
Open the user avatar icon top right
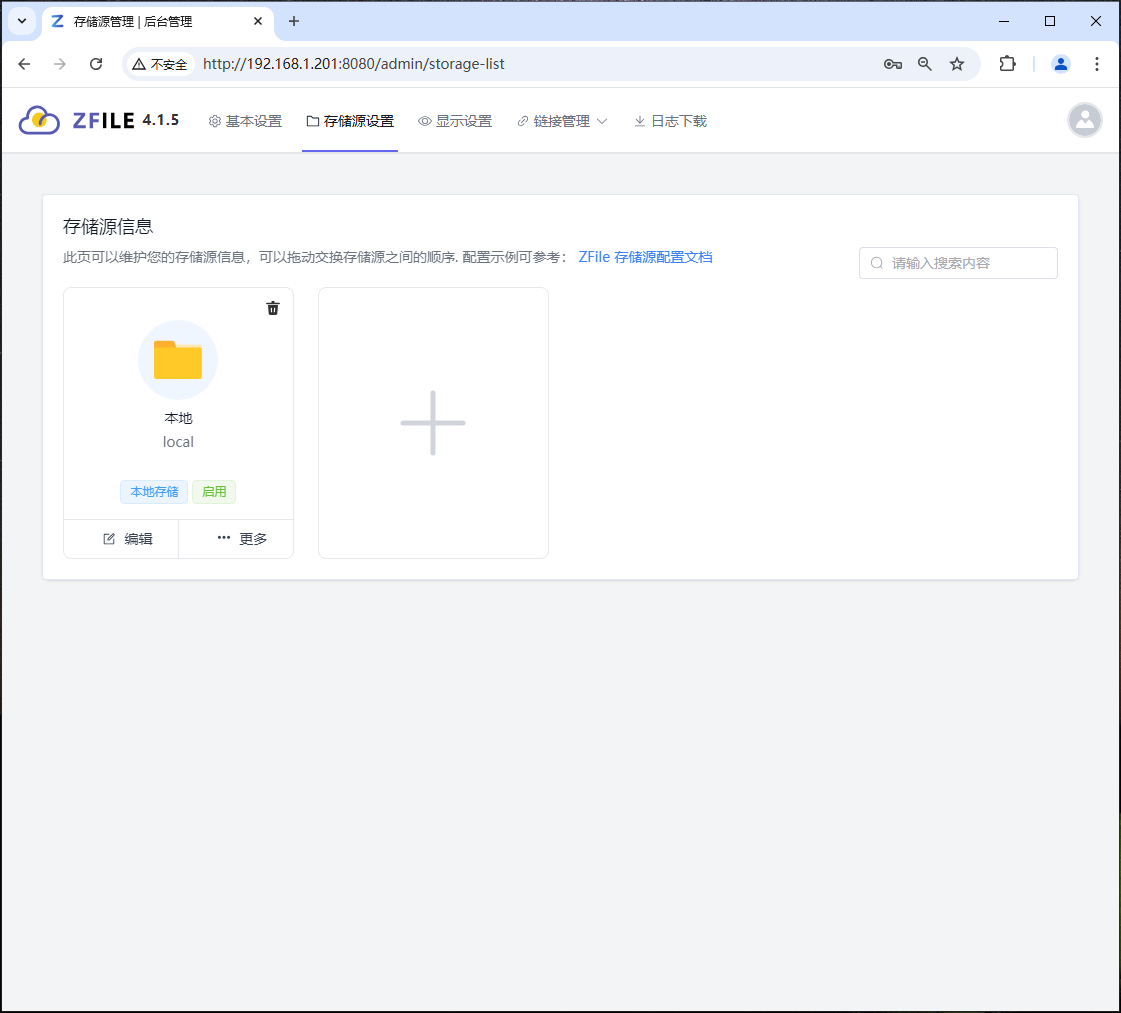(x=1085, y=120)
